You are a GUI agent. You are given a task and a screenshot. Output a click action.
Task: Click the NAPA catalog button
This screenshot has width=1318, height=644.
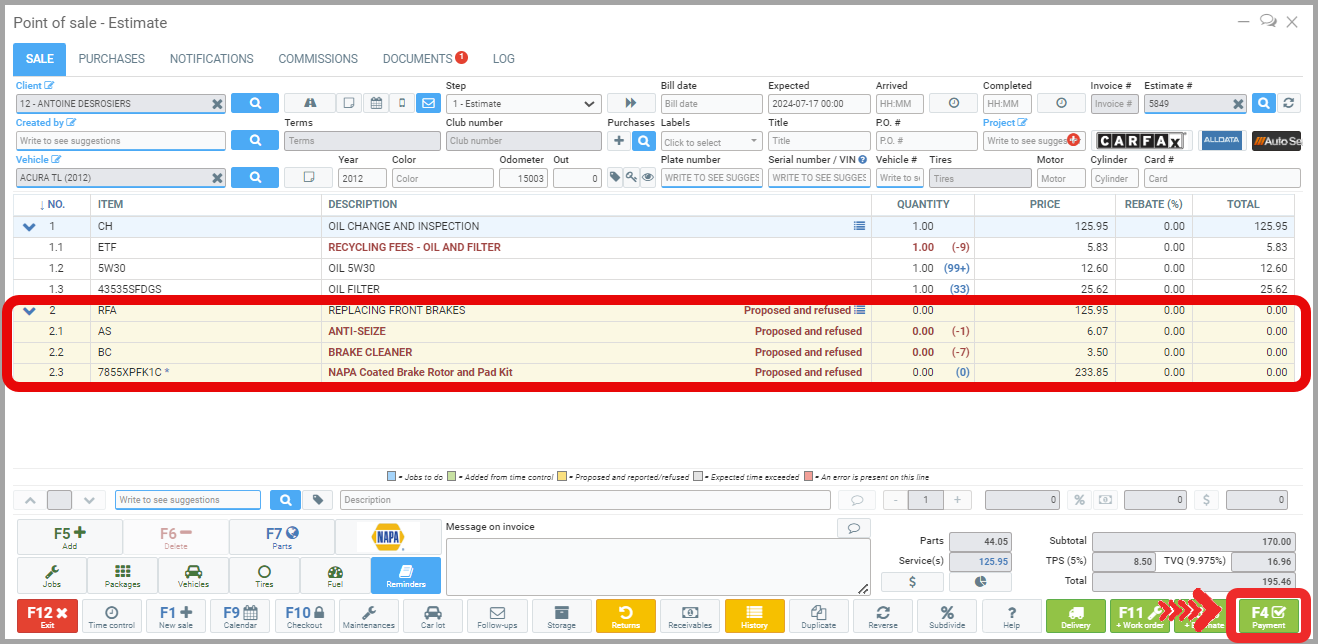coord(387,537)
